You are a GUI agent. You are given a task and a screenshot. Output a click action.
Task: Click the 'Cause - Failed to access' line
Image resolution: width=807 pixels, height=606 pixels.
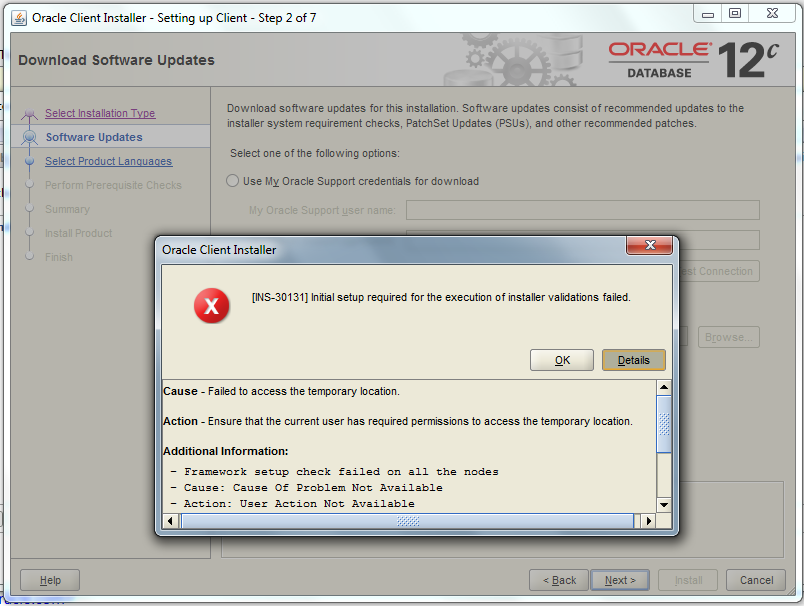point(281,391)
